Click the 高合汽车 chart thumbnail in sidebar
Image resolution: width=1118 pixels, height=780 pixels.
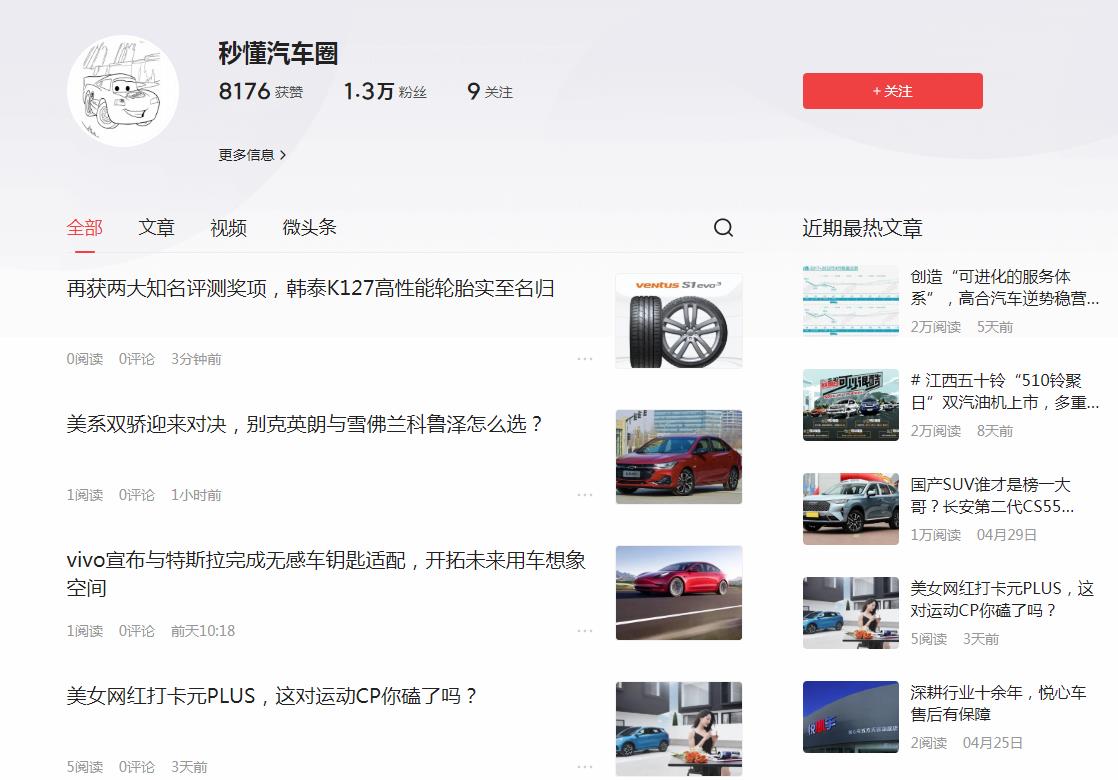coord(851,301)
